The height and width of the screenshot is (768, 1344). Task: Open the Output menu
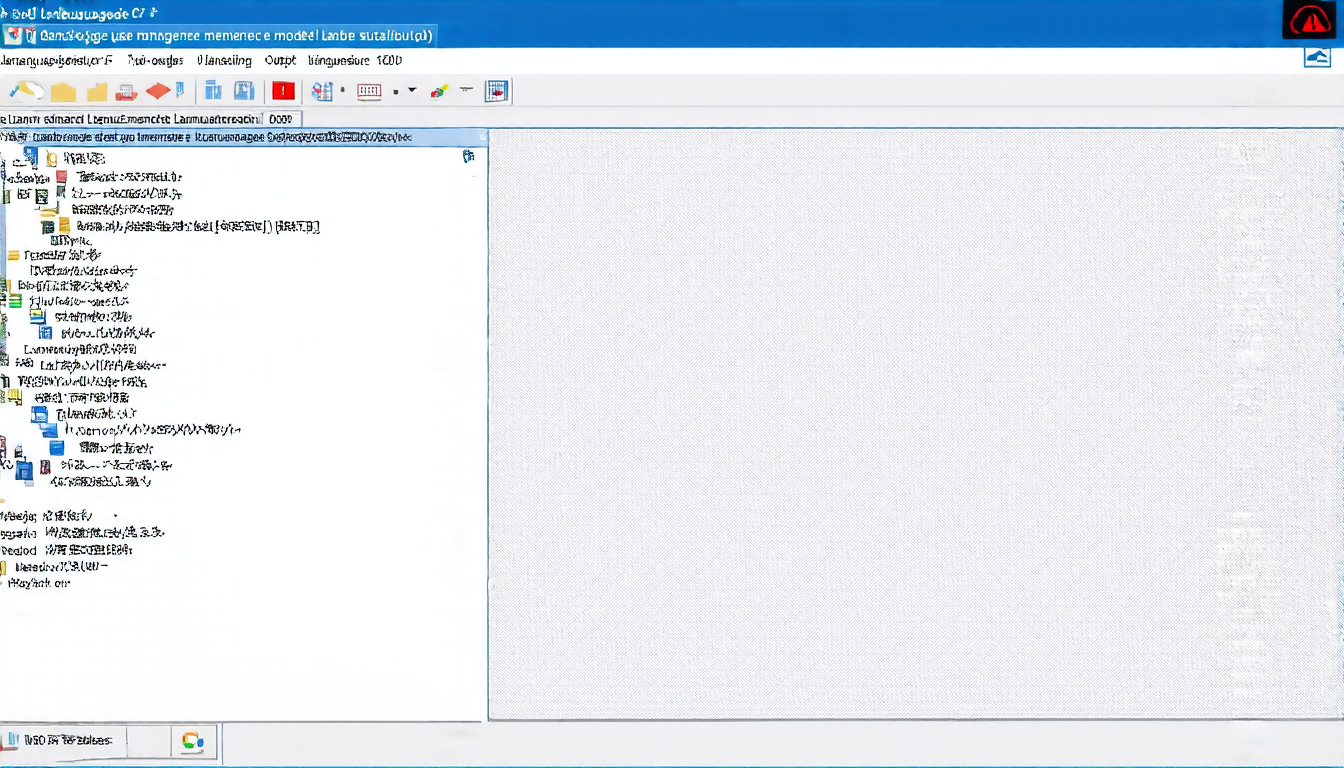click(280, 60)
